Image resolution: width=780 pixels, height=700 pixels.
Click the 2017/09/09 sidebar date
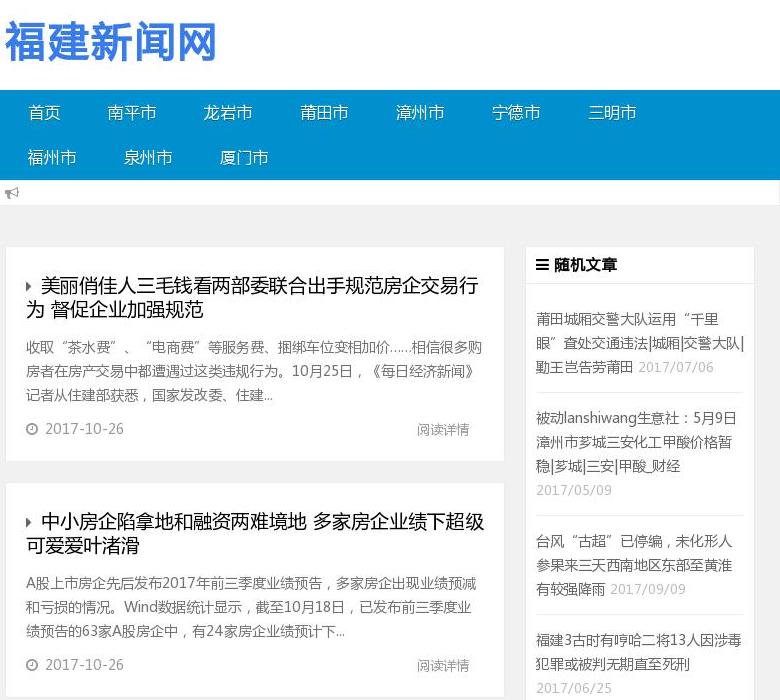(x=648, y=589)
